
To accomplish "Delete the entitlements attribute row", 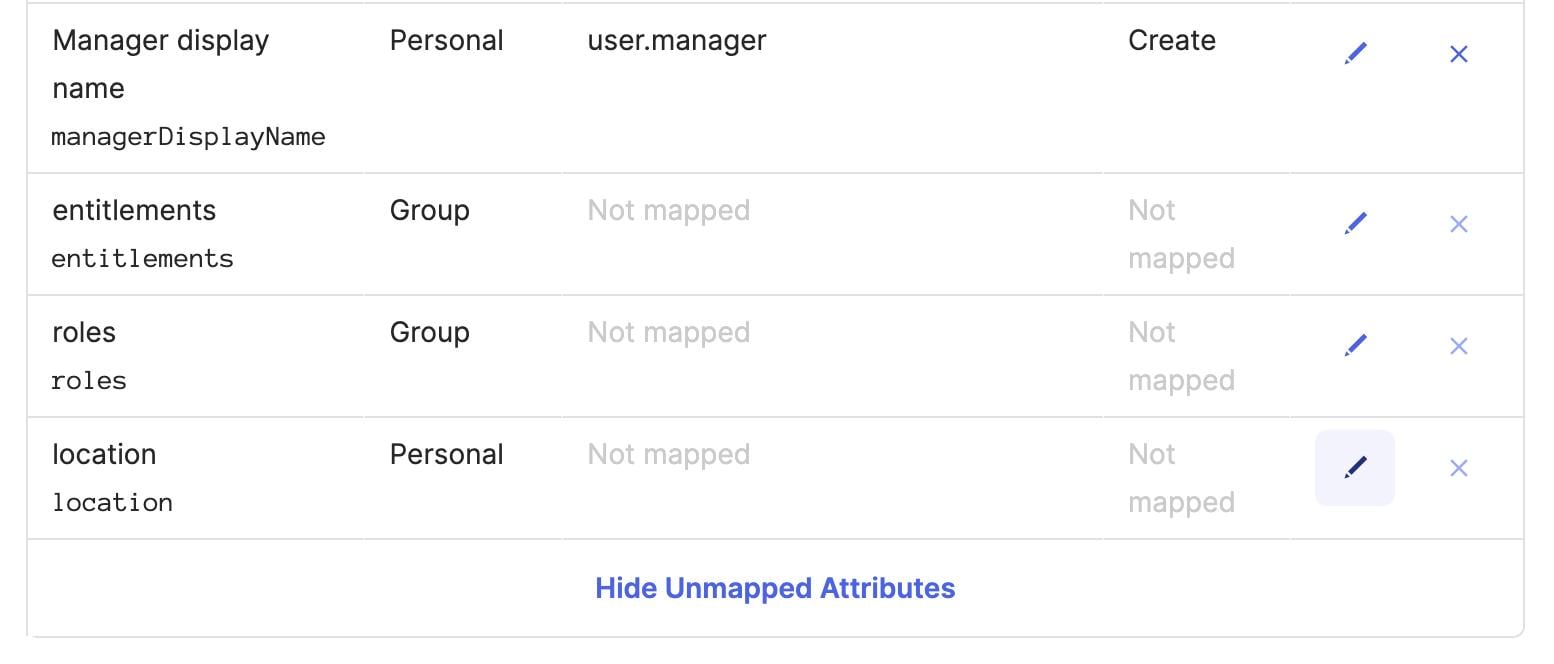I will (1458, 224).
